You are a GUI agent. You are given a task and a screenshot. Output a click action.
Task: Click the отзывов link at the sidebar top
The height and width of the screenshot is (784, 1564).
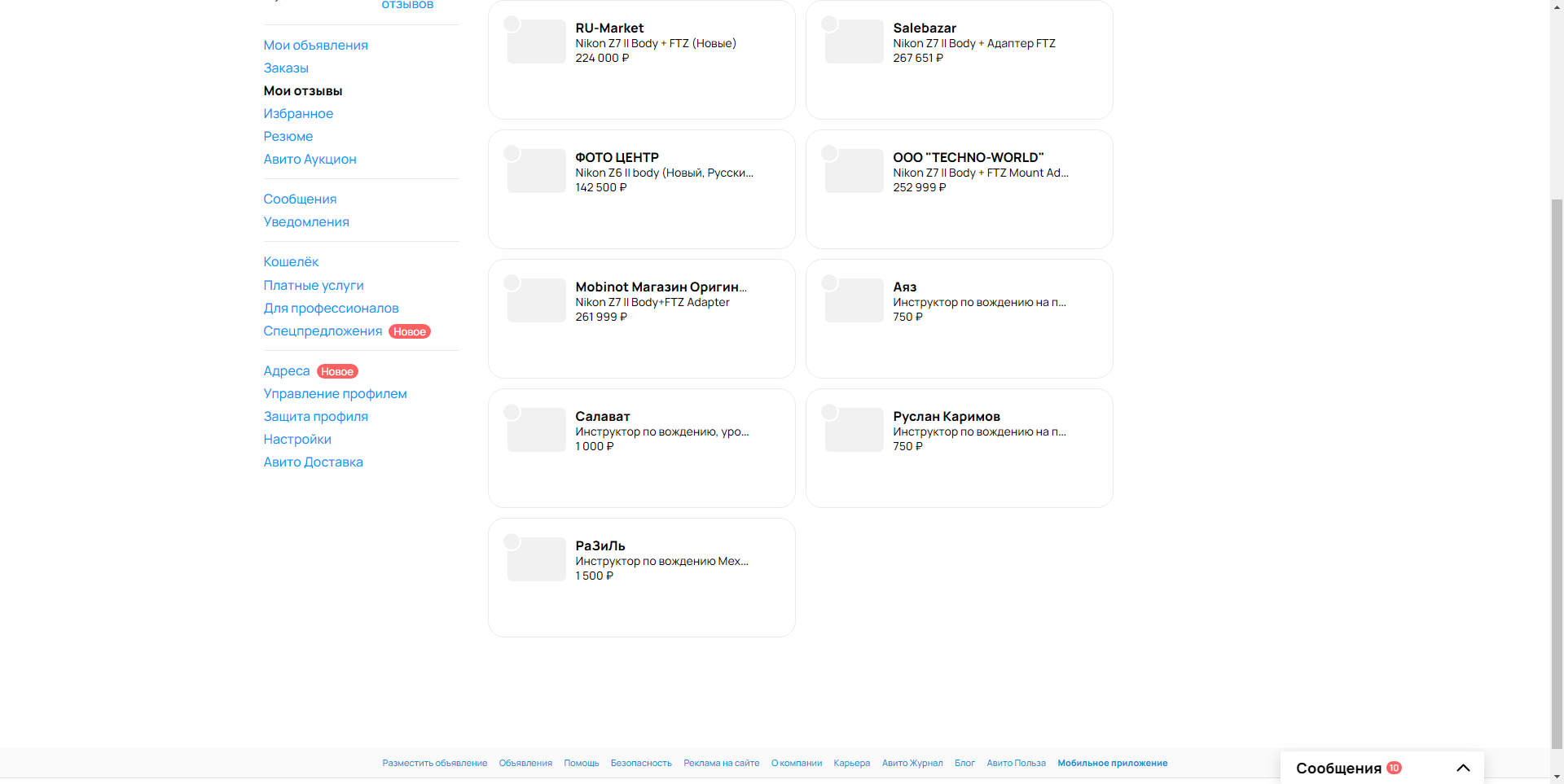pos(407,5)
